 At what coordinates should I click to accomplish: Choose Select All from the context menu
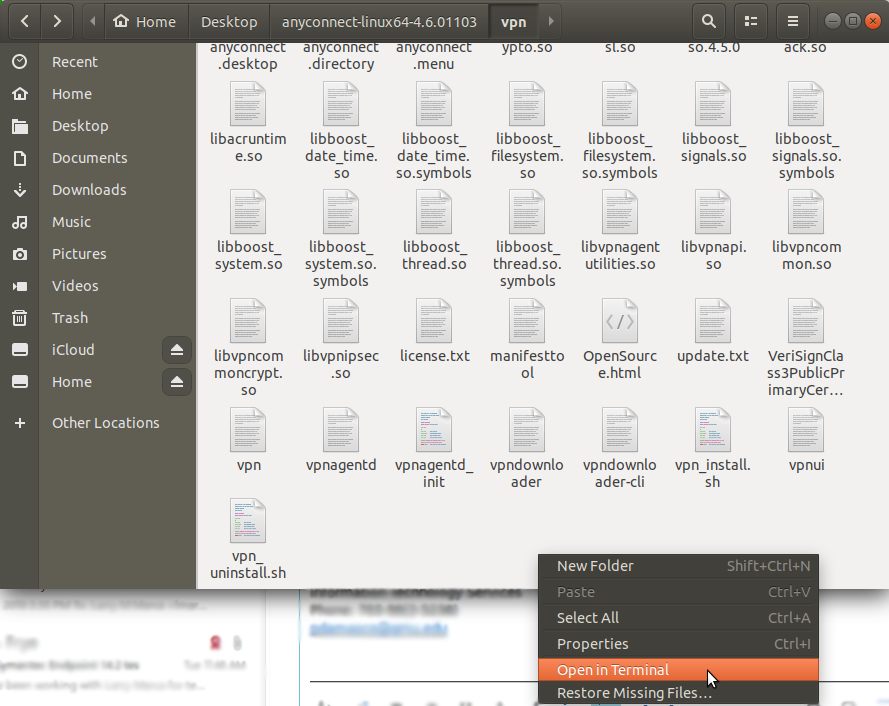tap(678, 618)
